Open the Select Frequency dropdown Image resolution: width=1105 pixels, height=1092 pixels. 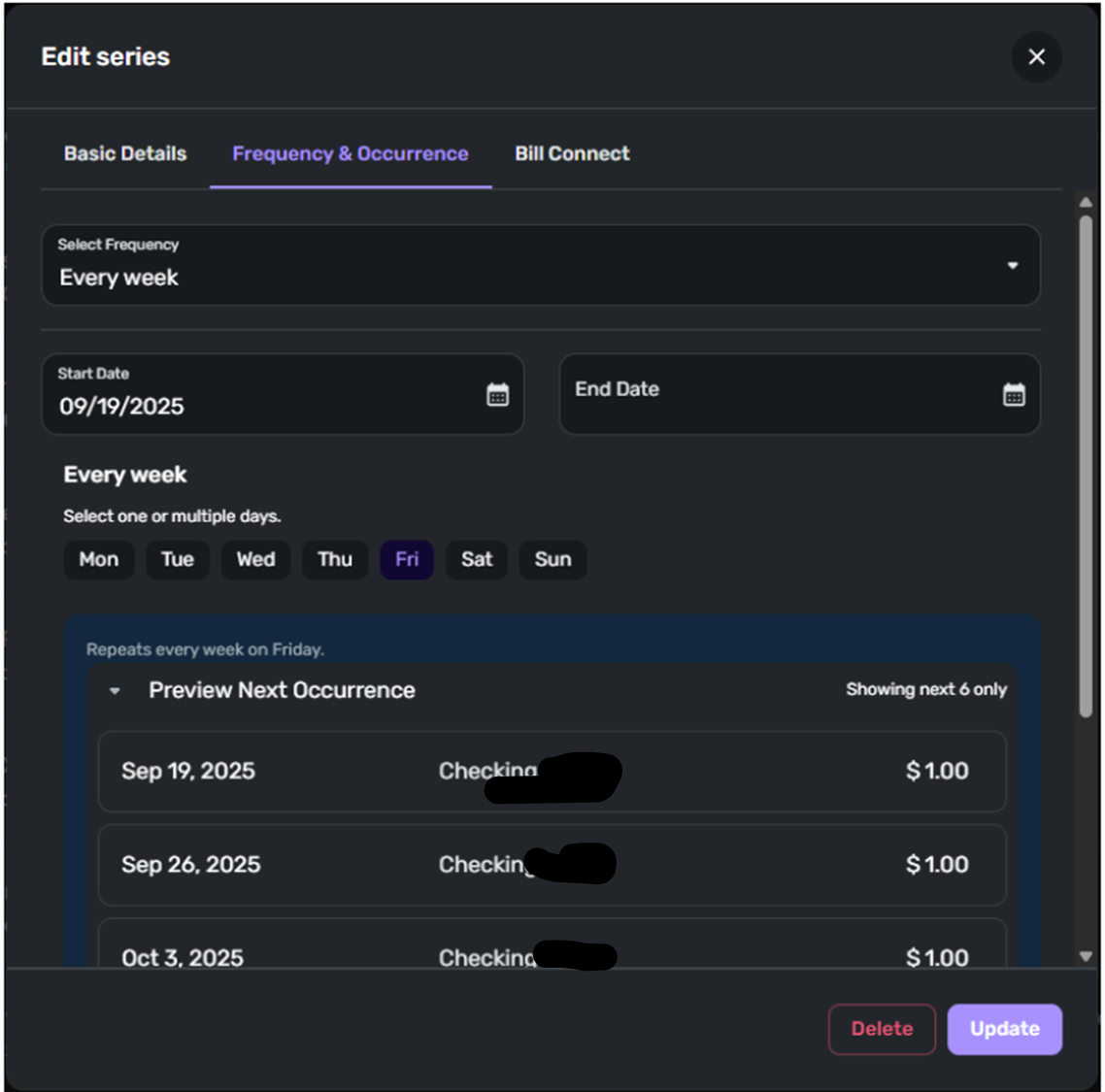541,265
